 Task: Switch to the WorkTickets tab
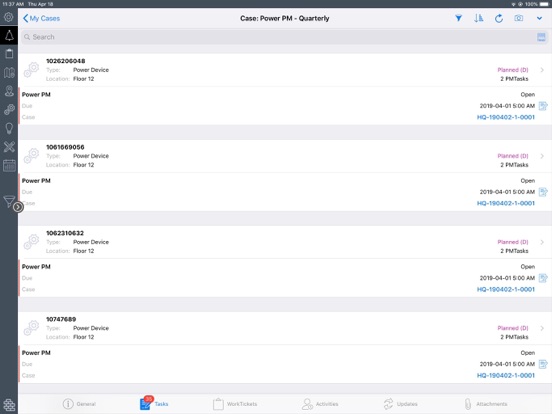(235, 404)
